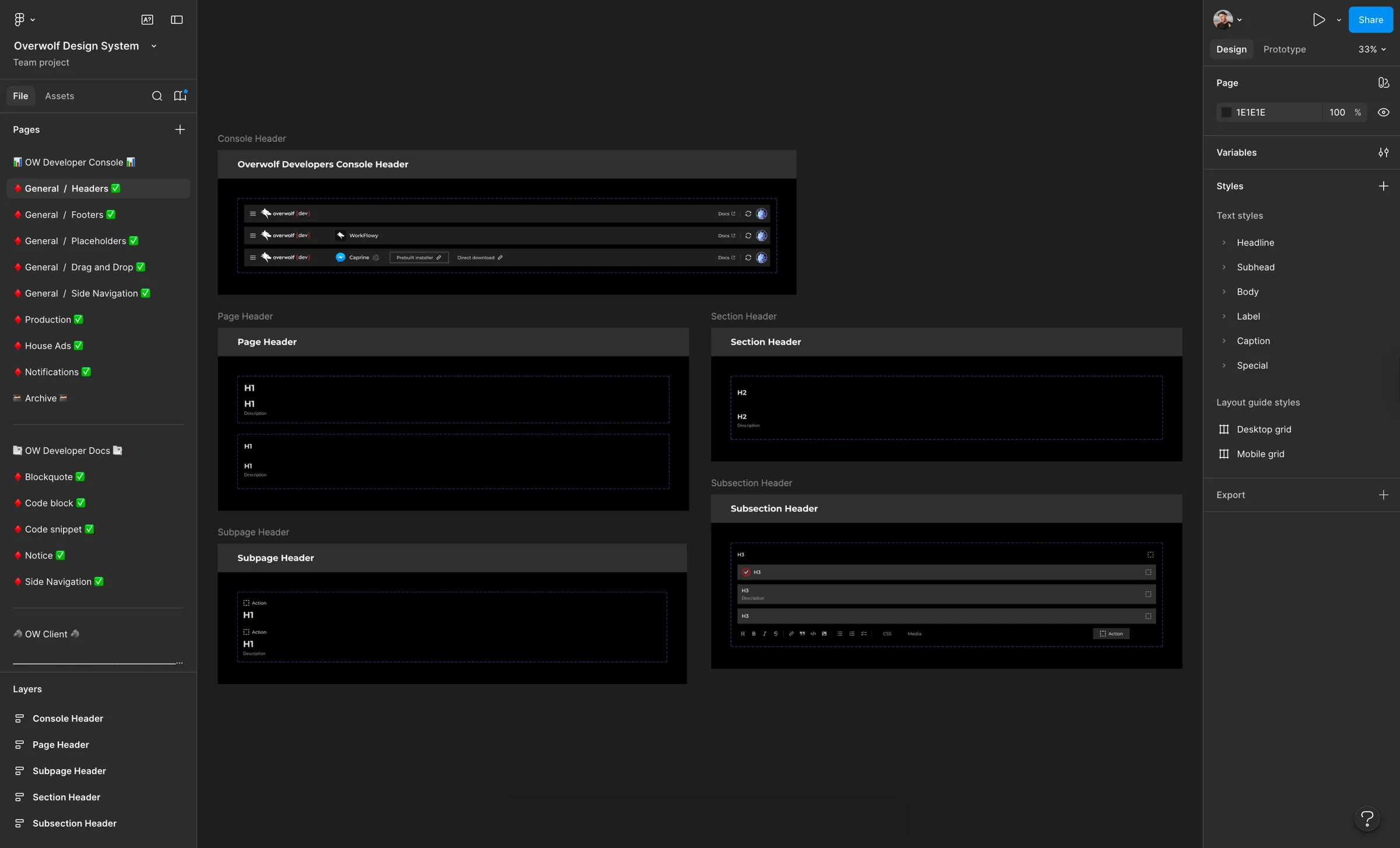Open presentation options dropdown arrow
This screenshot has width=1400, height=848.
(x=1339, y=19)
